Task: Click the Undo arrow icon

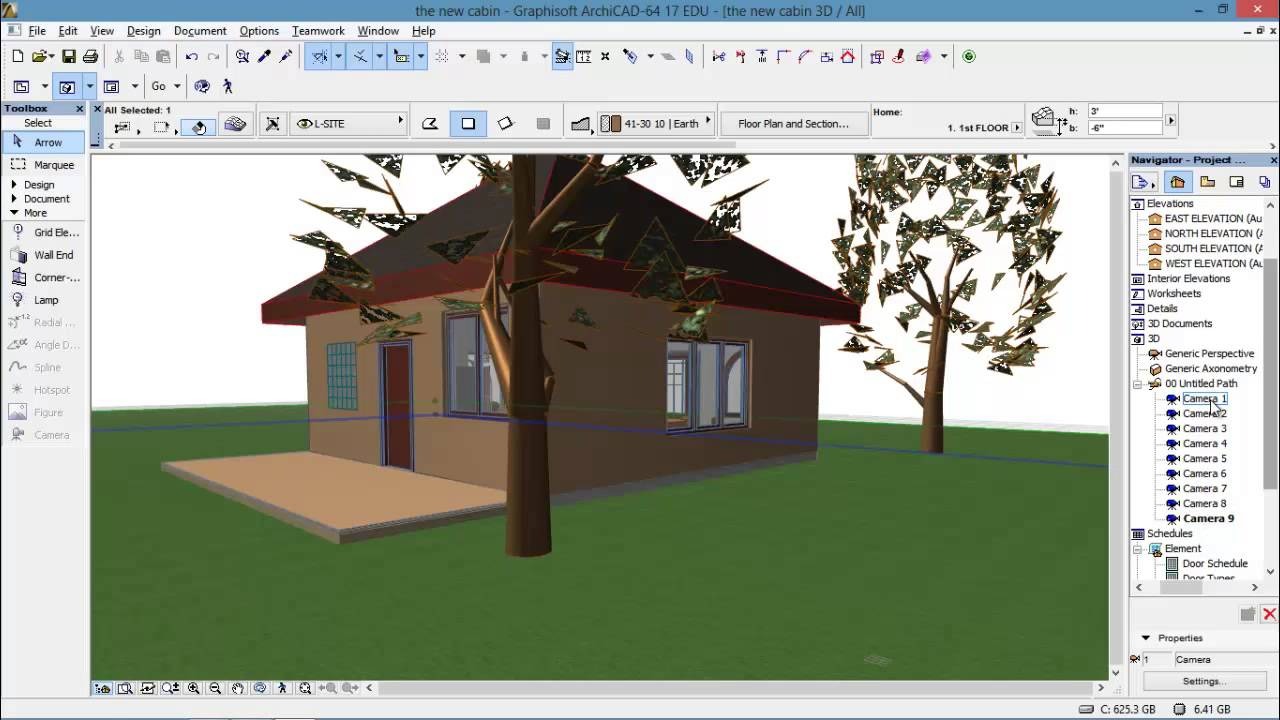Action: pos(191,57)
